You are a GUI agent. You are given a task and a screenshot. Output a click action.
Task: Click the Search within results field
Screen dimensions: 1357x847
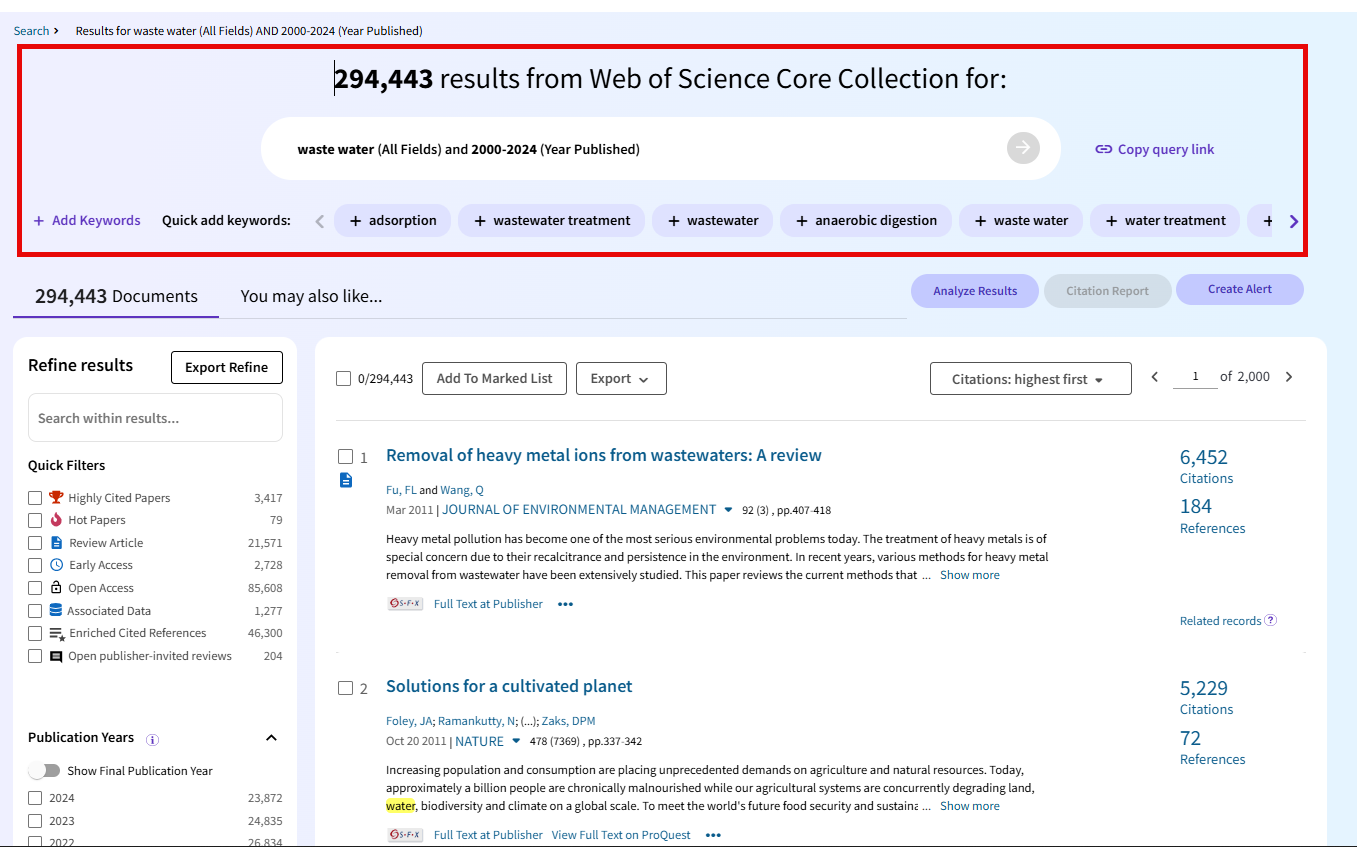(155, 418)
